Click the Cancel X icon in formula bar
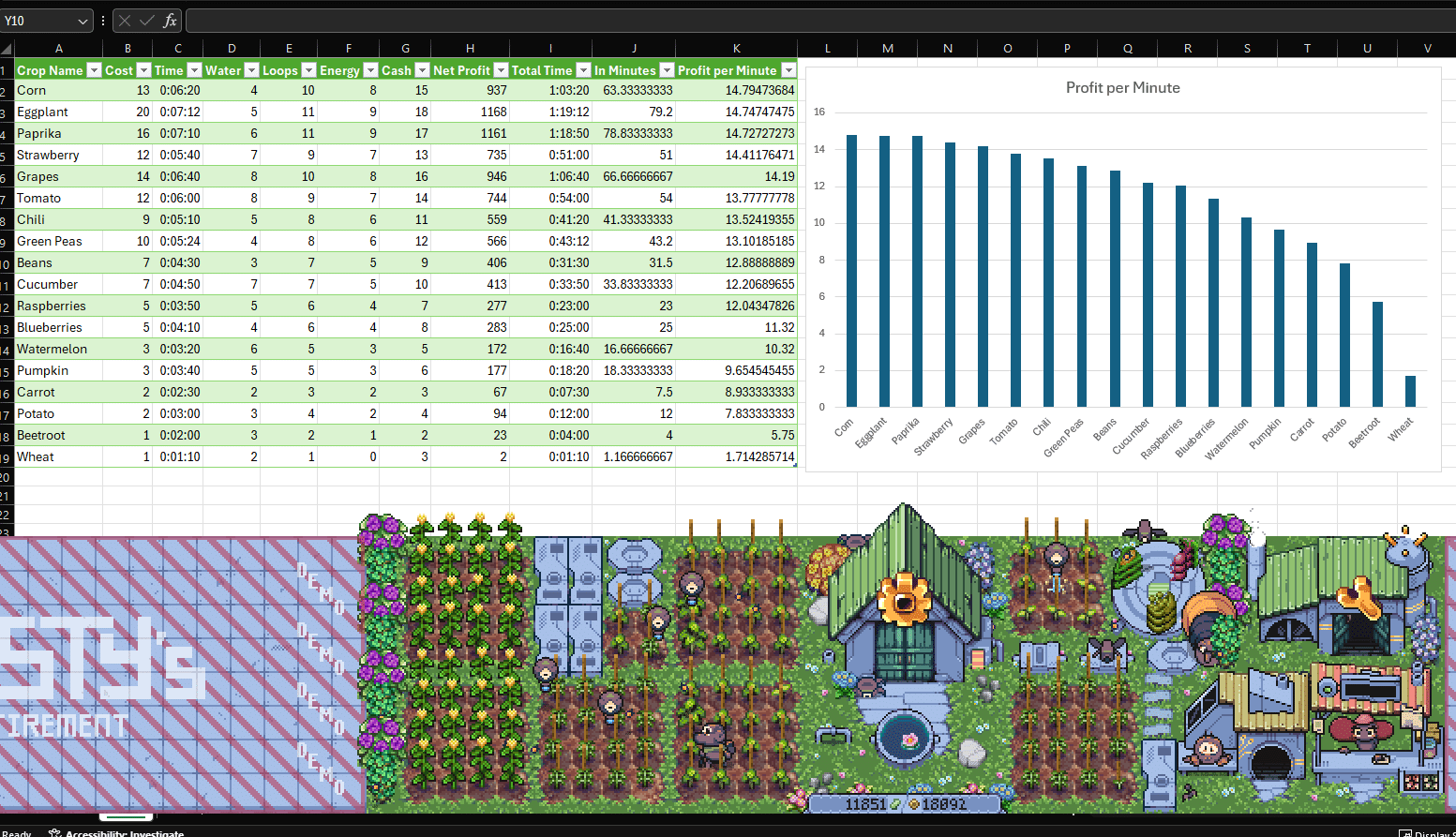The width and height of the screenshot is (1456, 837). (x=125, y=21)
